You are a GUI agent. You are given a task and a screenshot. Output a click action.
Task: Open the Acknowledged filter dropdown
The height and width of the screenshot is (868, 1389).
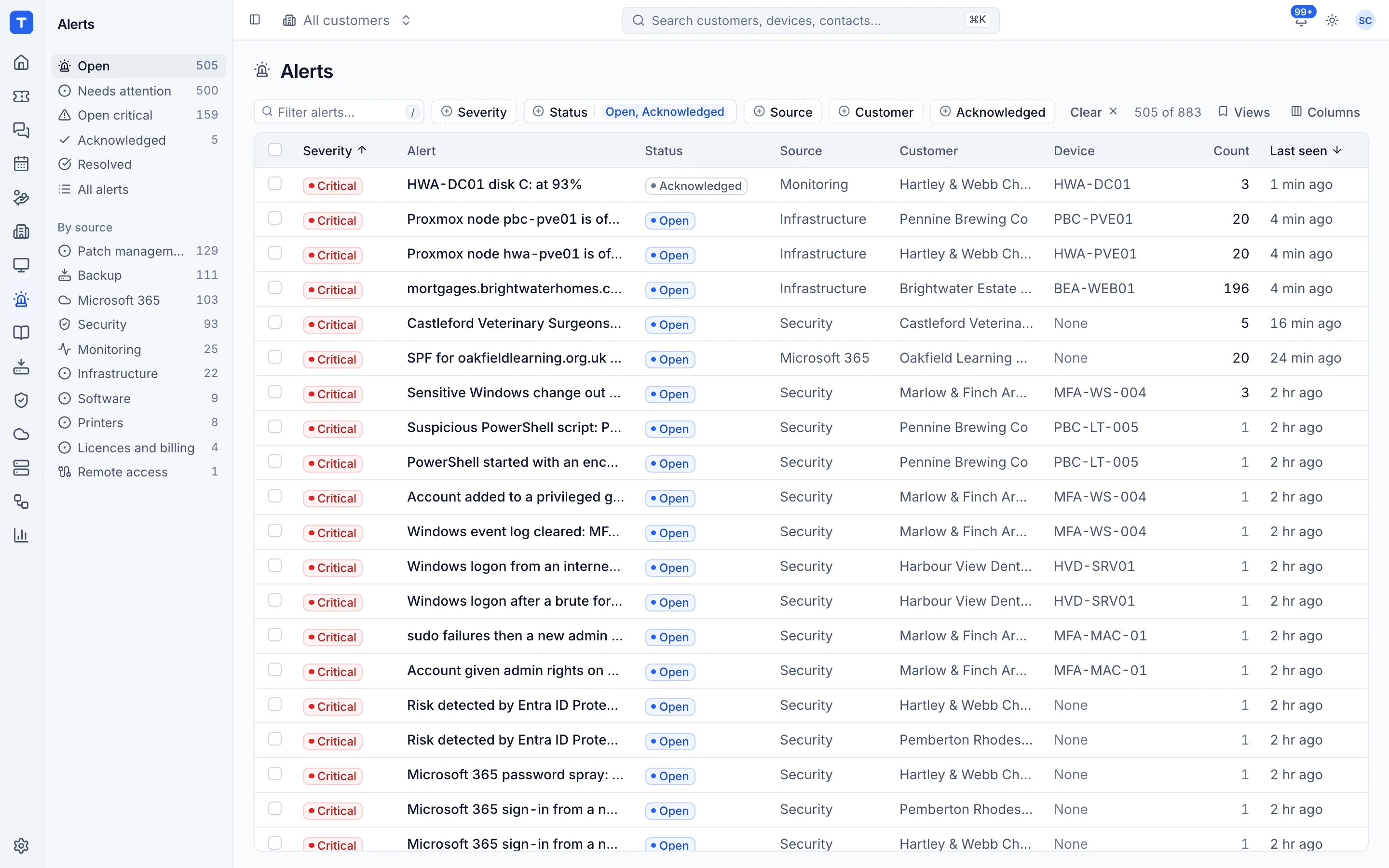pyautogui.click(x=992, y=111)
